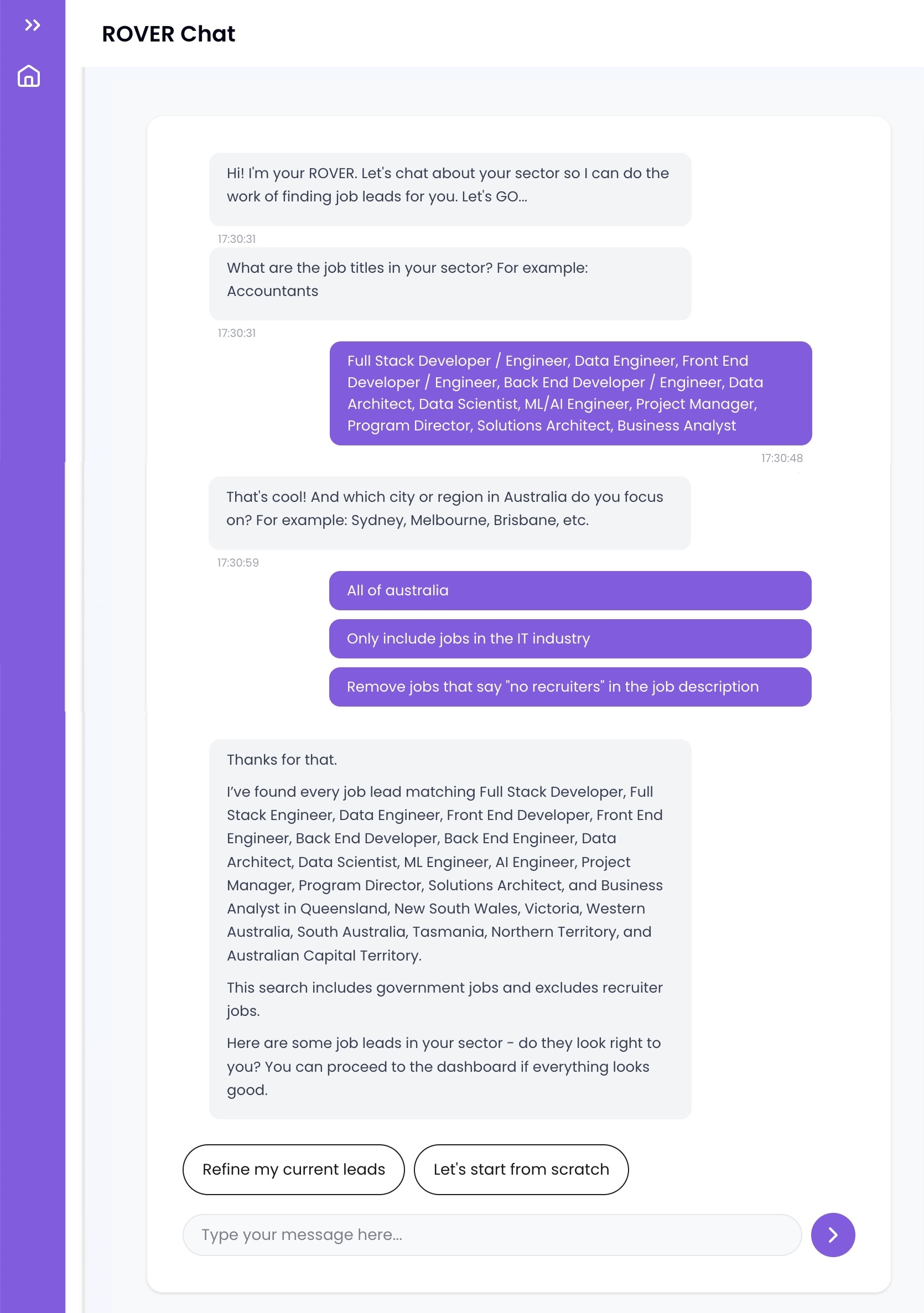
Task: Click "Refine my current leads" button
Action: (x=293, y=1169)
